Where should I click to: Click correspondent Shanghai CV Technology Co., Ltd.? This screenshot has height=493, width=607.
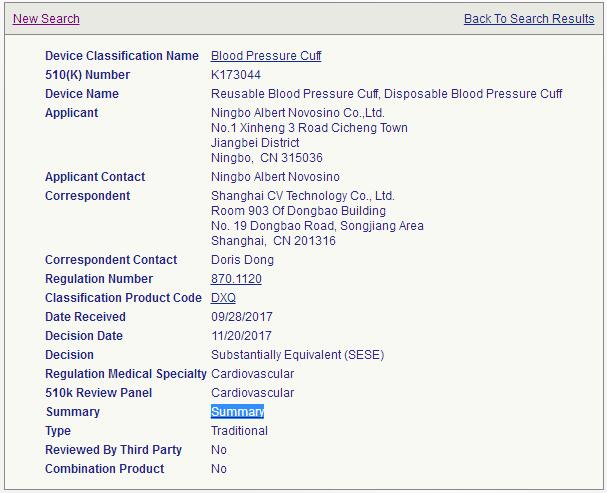point(303,196)
